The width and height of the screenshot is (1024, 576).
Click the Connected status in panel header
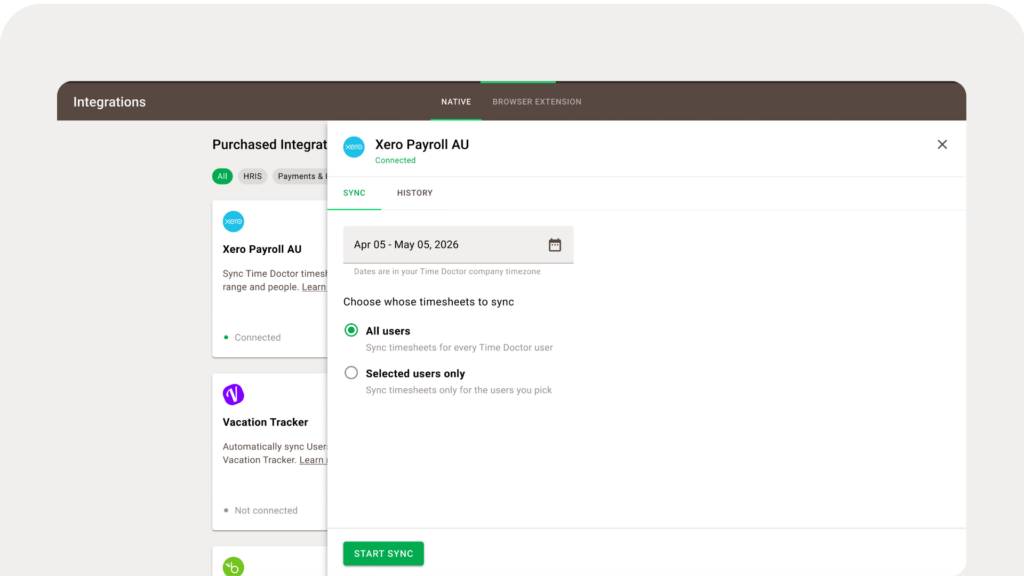(x=395, y=161)
